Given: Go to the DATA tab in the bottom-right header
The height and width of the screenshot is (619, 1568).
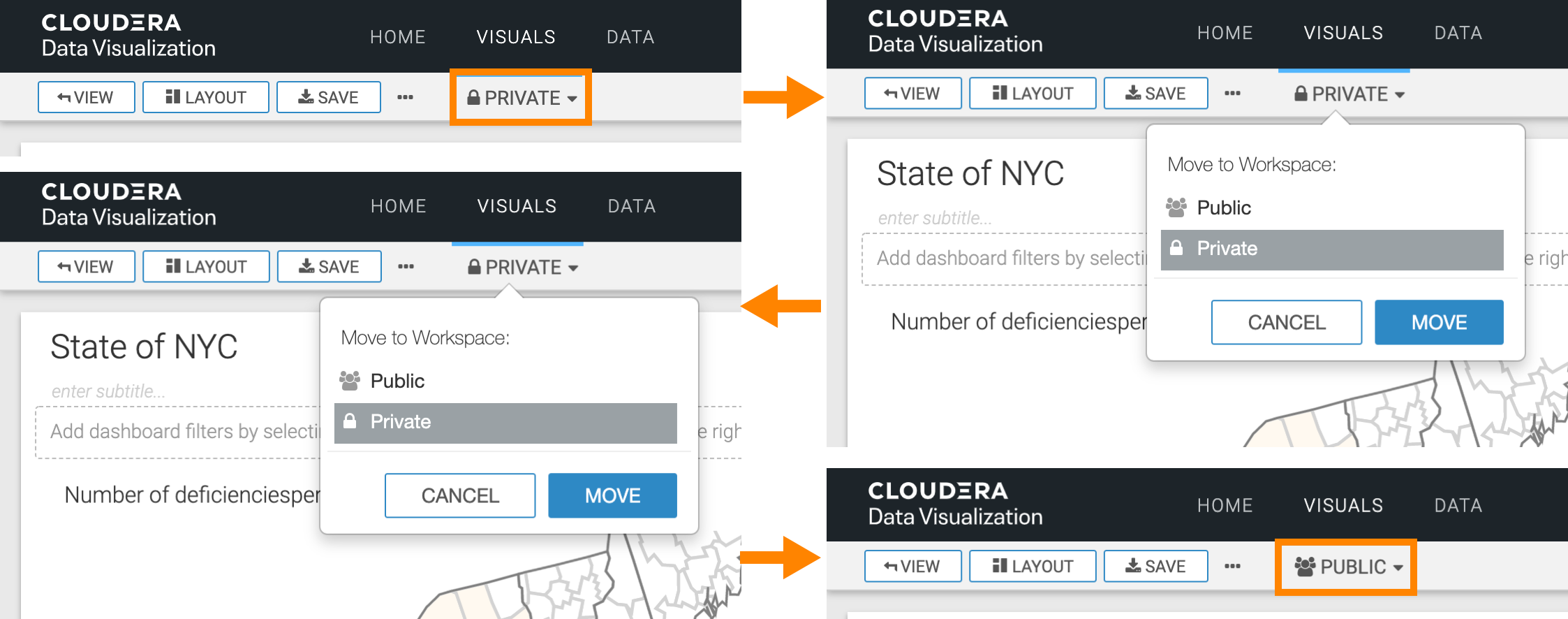Looking at the screenshot, I should [x=1458, y=505].
